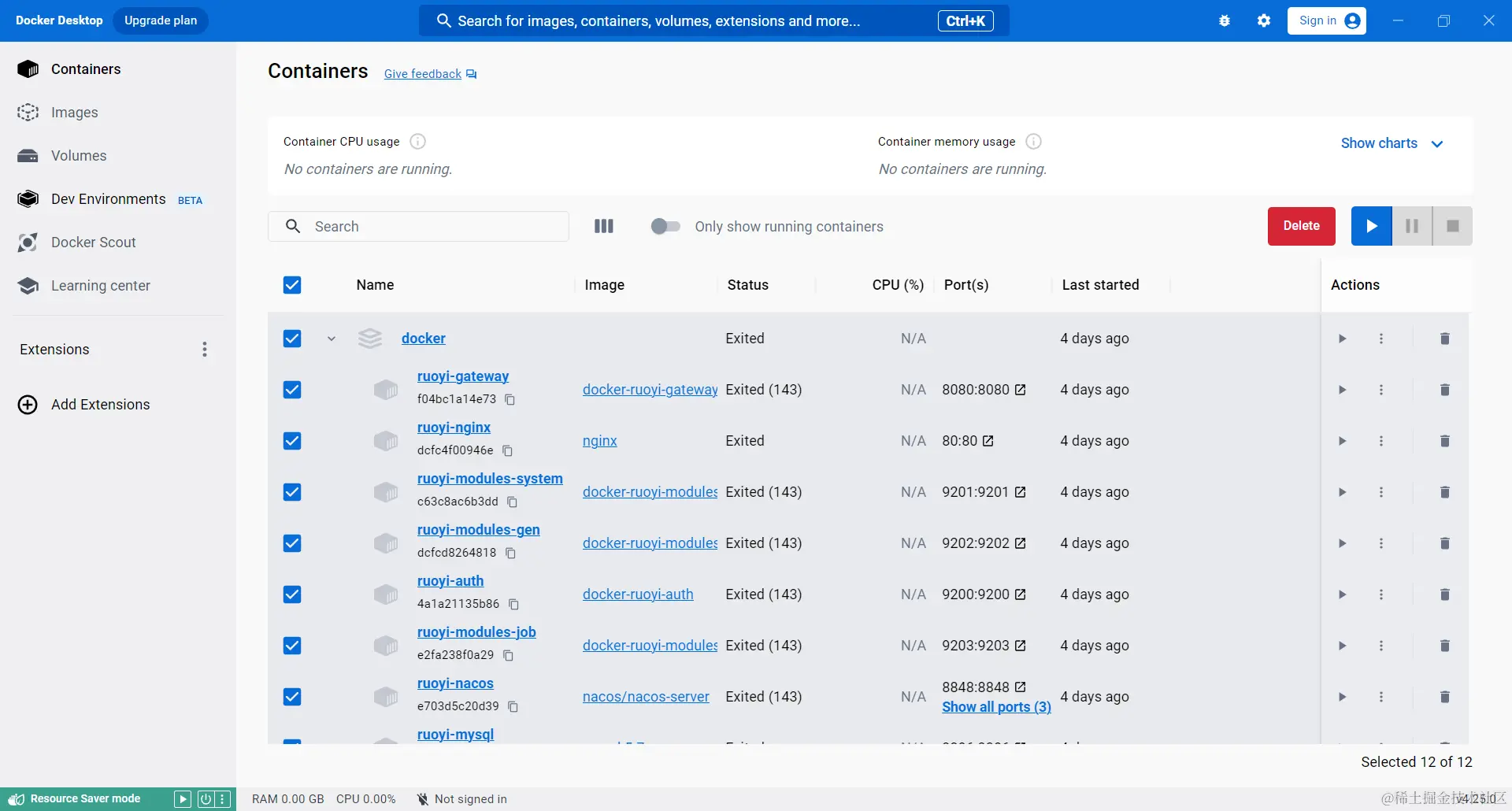Viewport: 1512px width, 811px height.
Task: Copy ruoyi-modules-job container ID
Action: coord(509,656)
